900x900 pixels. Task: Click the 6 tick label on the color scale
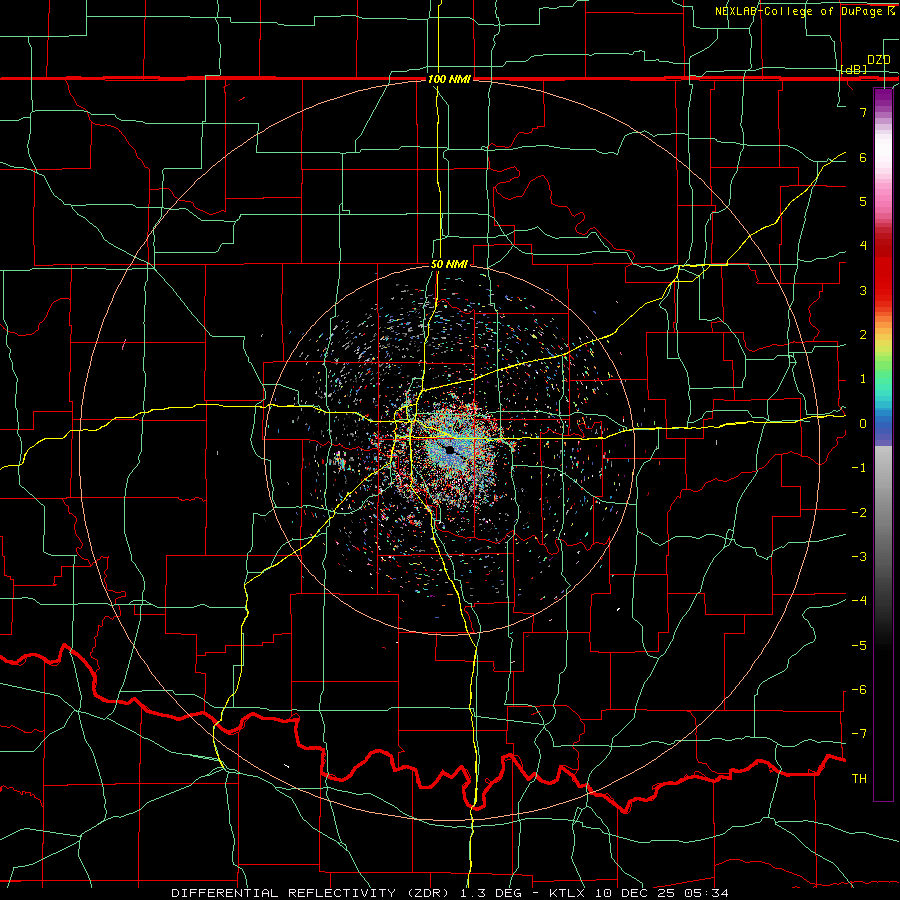[863, 157]
